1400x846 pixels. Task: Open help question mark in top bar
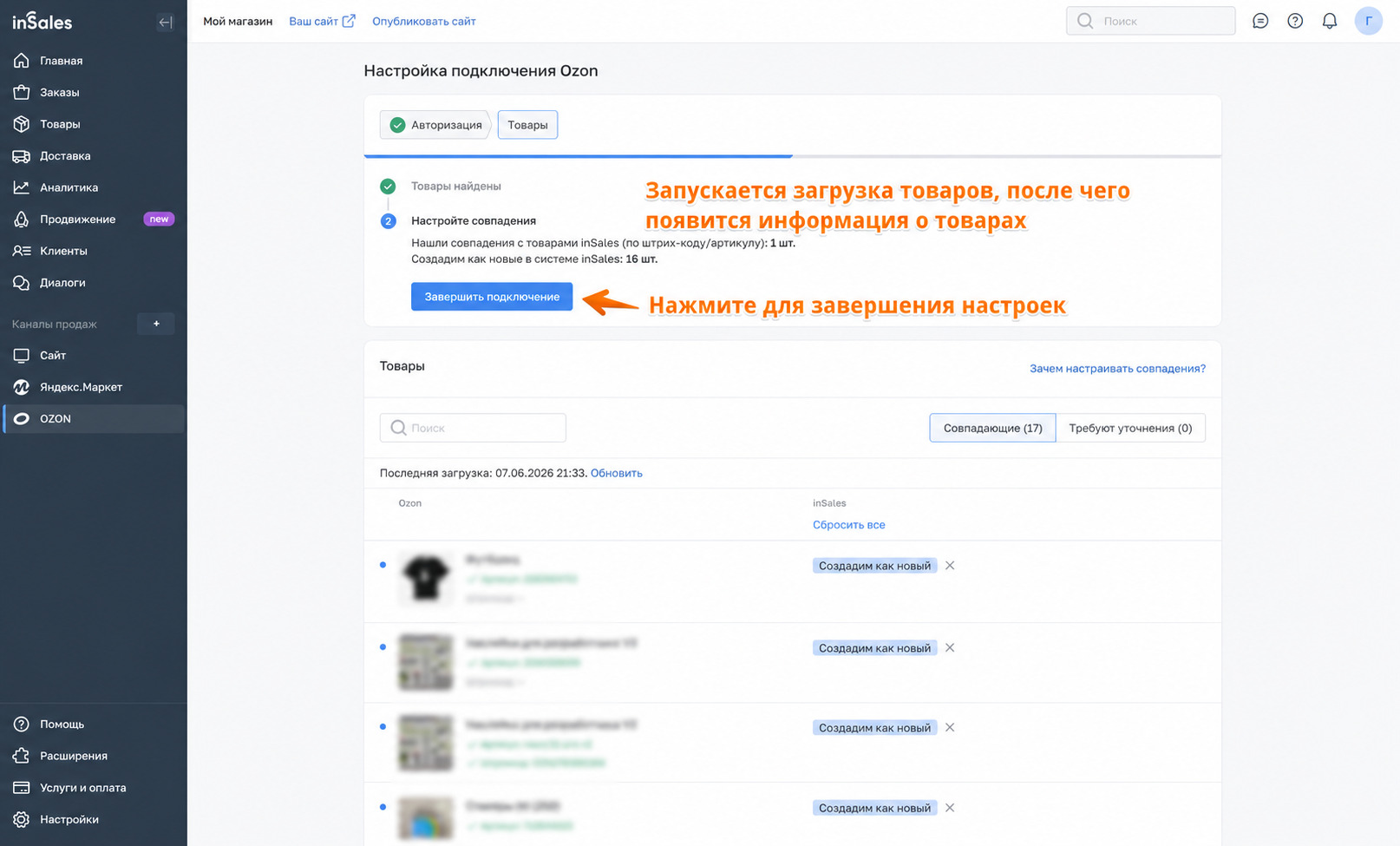tap(1295, 21)
